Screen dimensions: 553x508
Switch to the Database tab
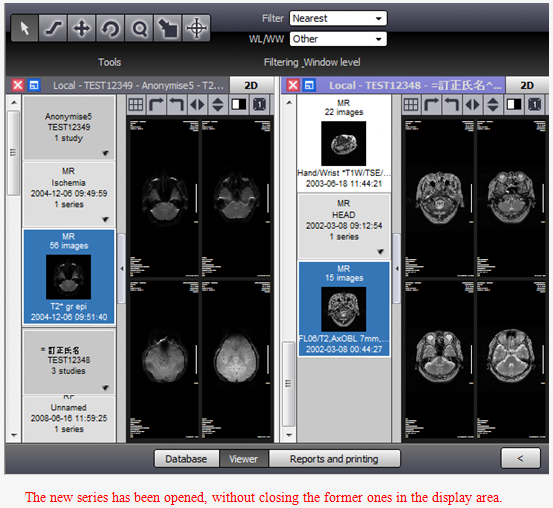tap(187, 459)
